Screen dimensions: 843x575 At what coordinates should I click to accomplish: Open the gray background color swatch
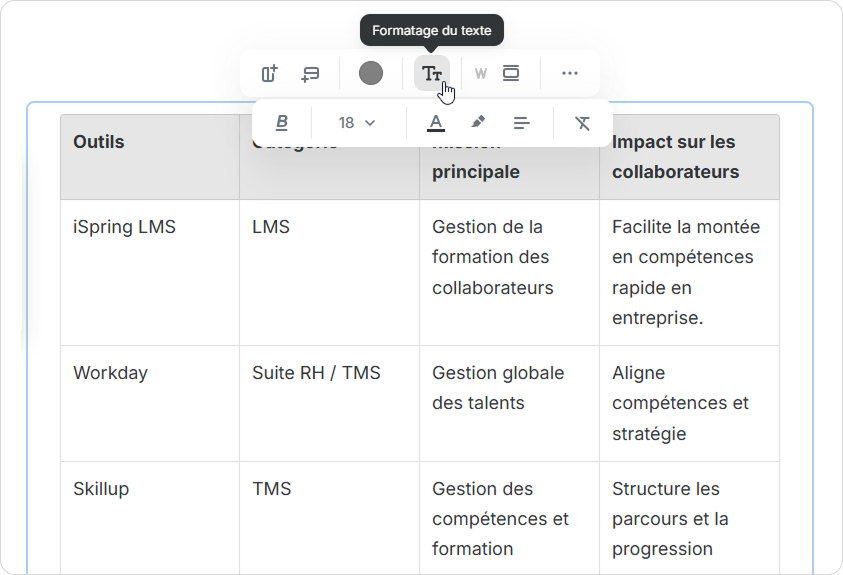(371, 73)
